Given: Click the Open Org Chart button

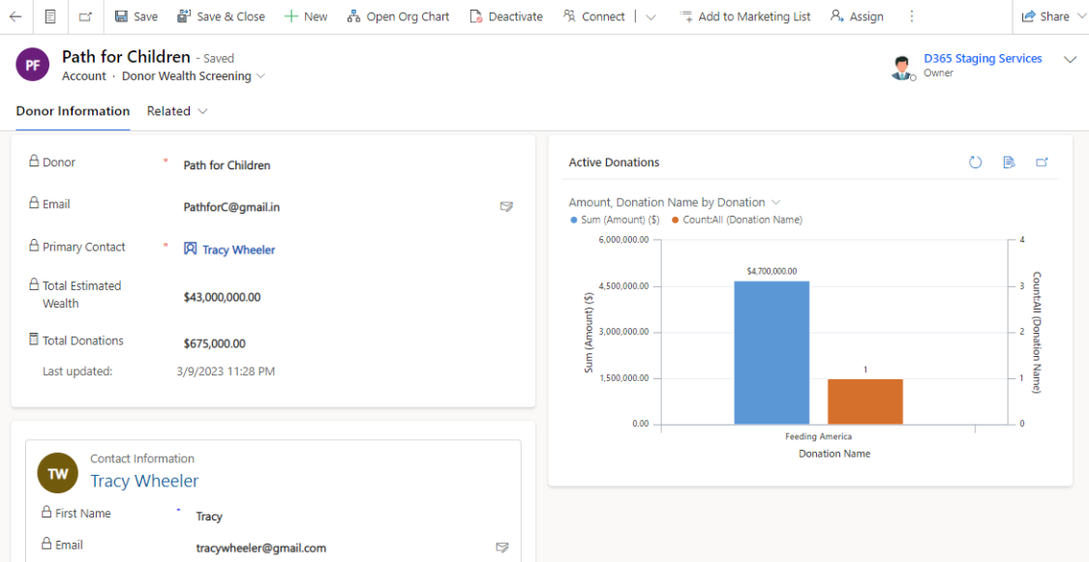Looking at the screenshot, I should pyautogui.click(x=398, y=16).
